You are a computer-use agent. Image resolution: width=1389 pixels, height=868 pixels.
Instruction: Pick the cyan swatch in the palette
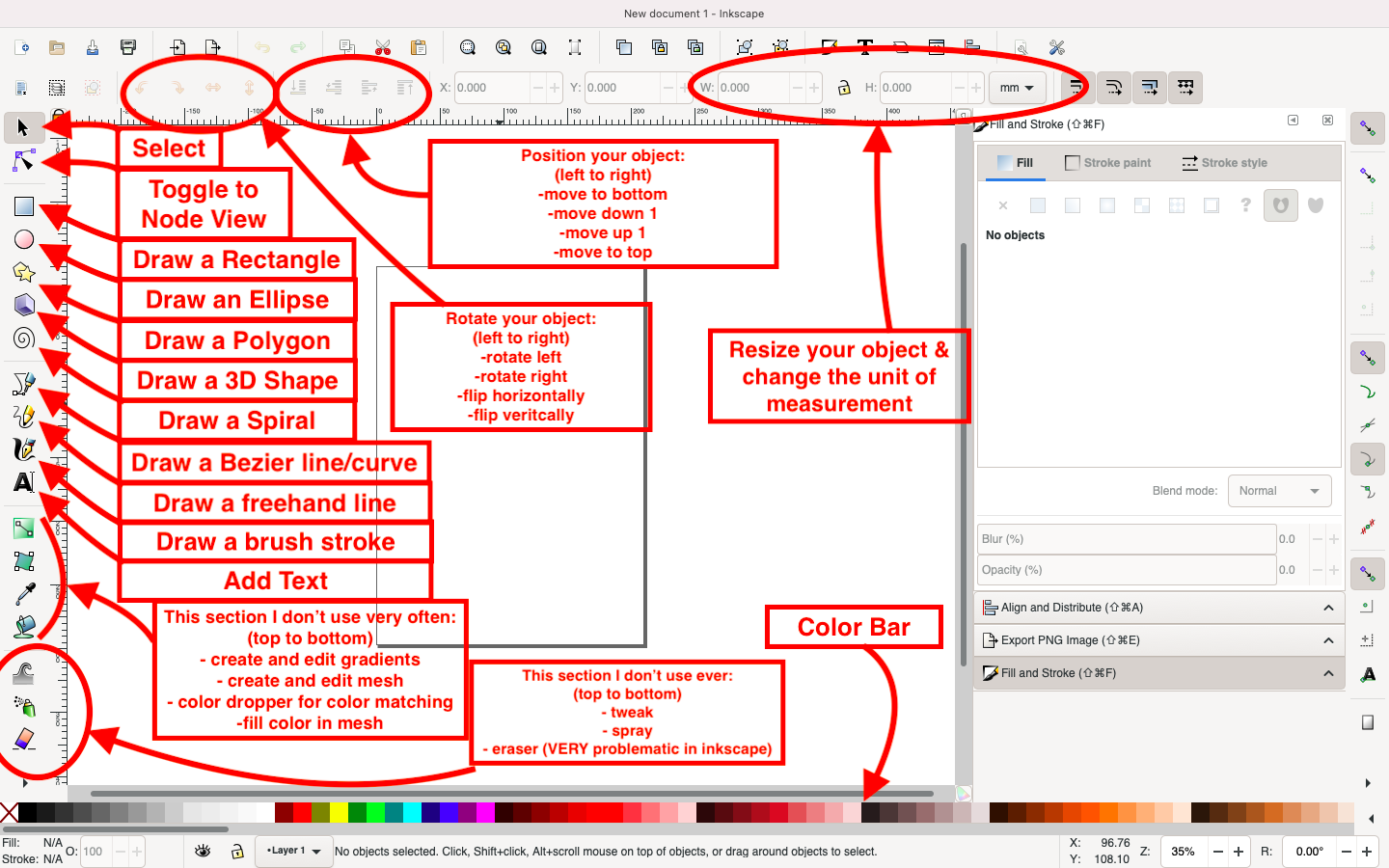(412, 812)
